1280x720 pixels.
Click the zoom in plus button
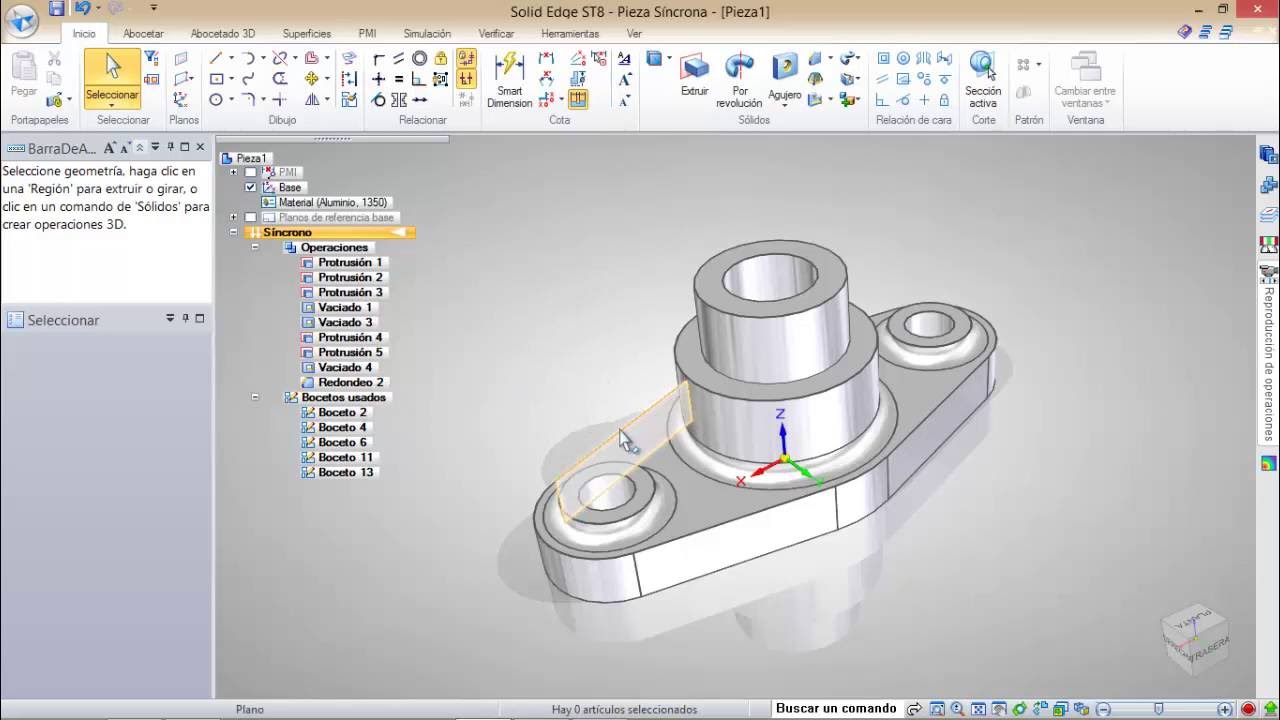(1226, 709)
